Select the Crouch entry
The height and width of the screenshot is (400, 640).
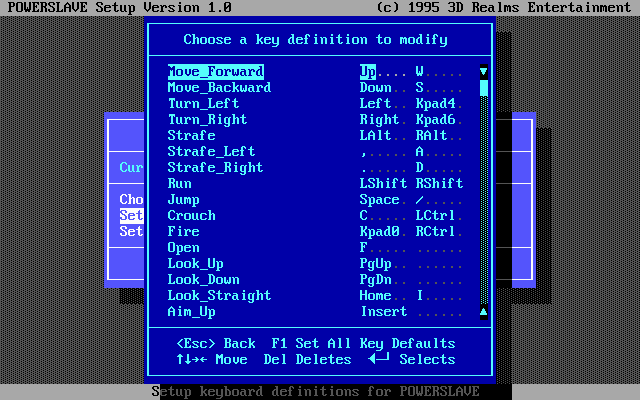pyautogui.click(x=191, y=216)
